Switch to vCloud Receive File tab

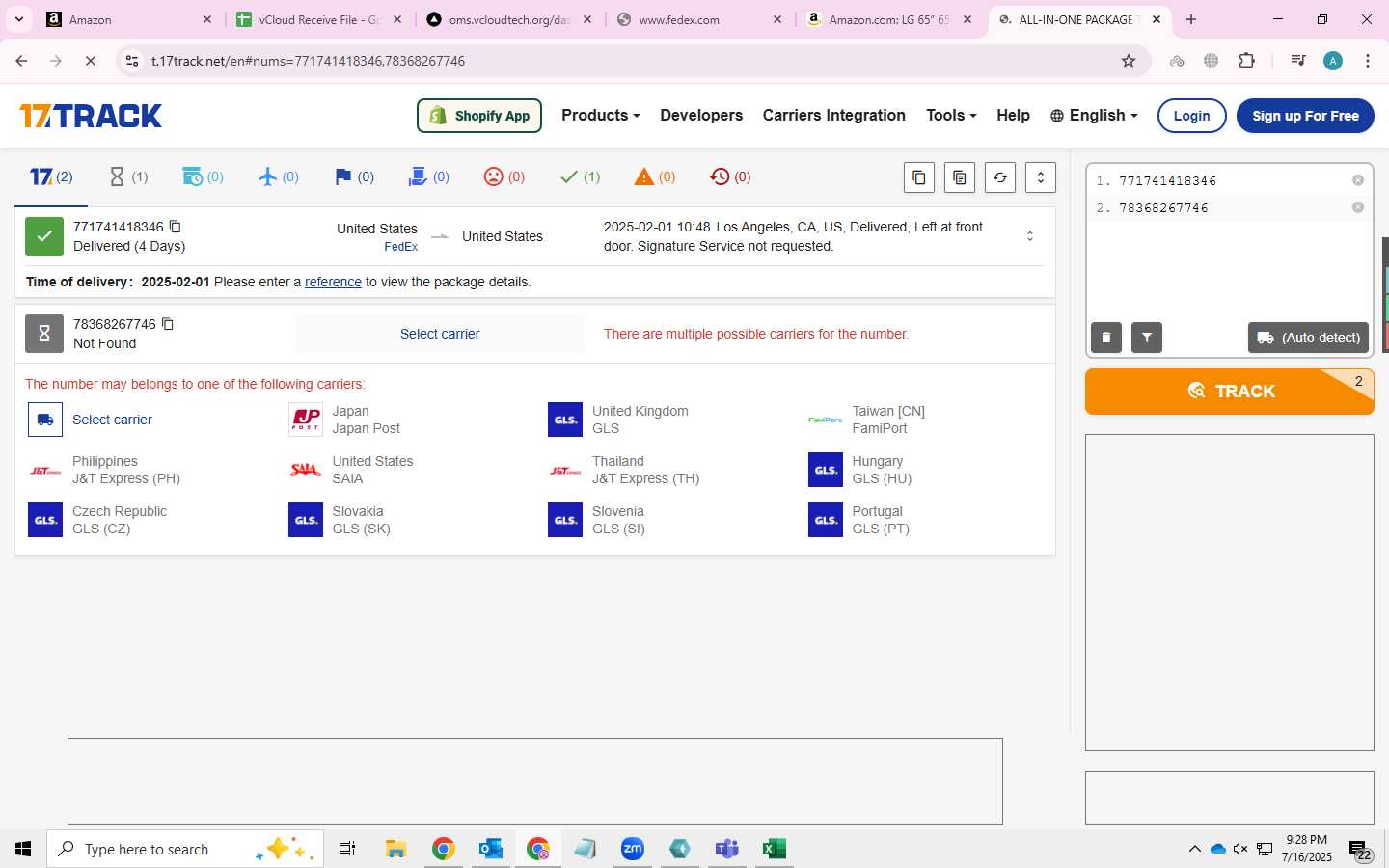(320, 19)
